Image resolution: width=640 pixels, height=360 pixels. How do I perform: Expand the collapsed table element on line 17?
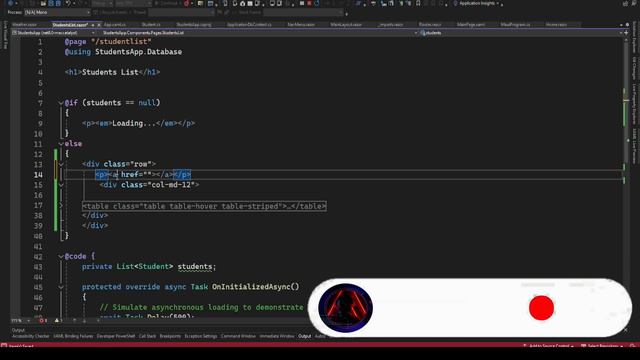point(61,205)
